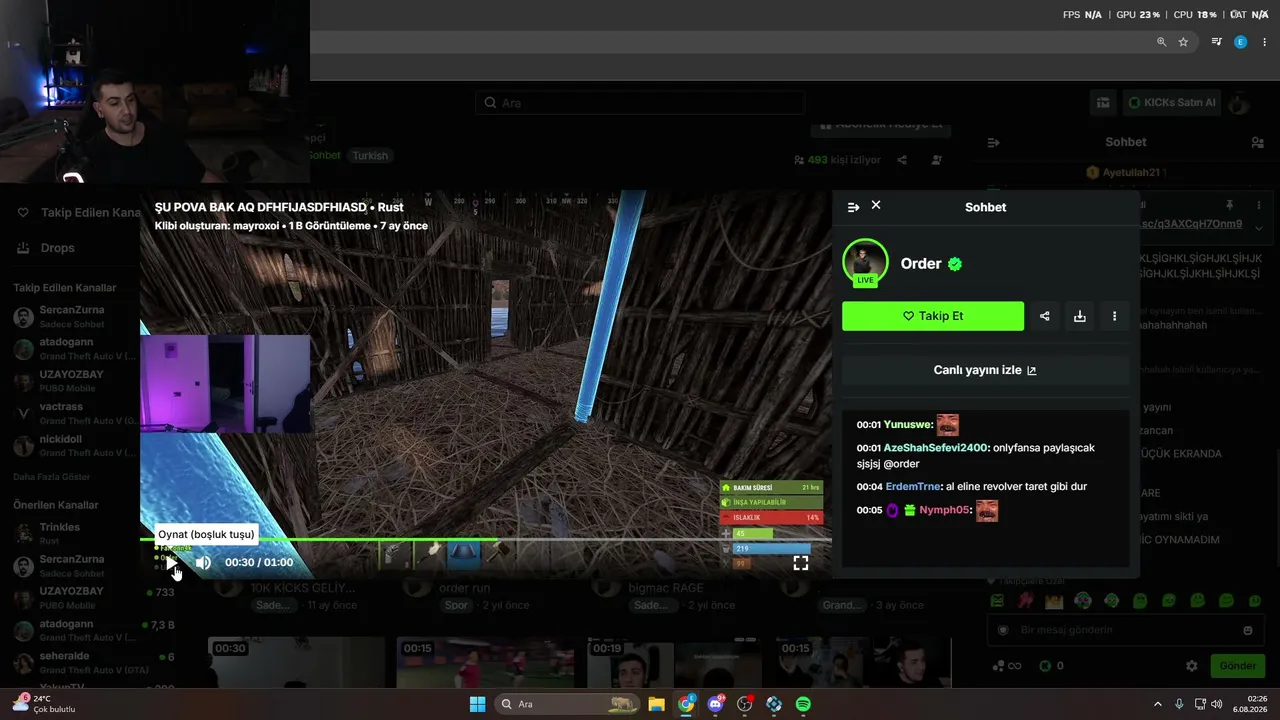The width and height of the screenshot is (1280, 720).
Task: Click the verified badge next to Order
Action: (955, 264)
